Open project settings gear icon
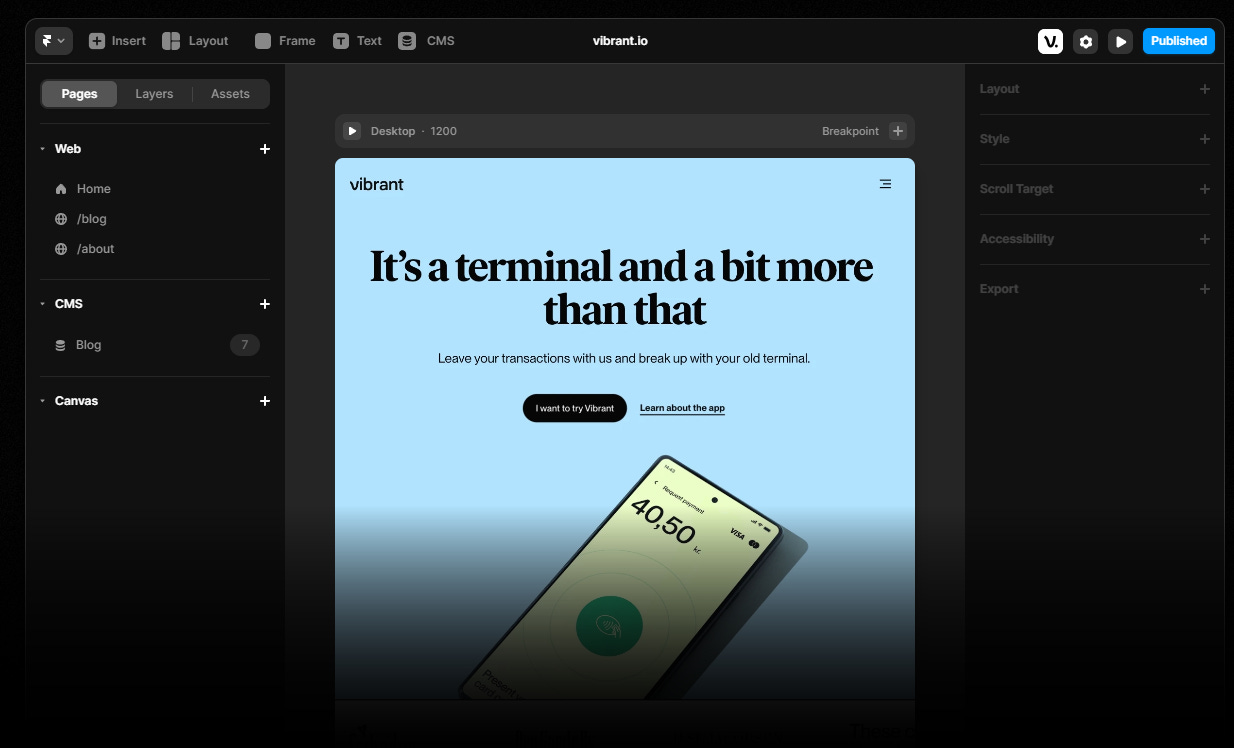This screenshot has height=748, width=1234. point(1085,41)
